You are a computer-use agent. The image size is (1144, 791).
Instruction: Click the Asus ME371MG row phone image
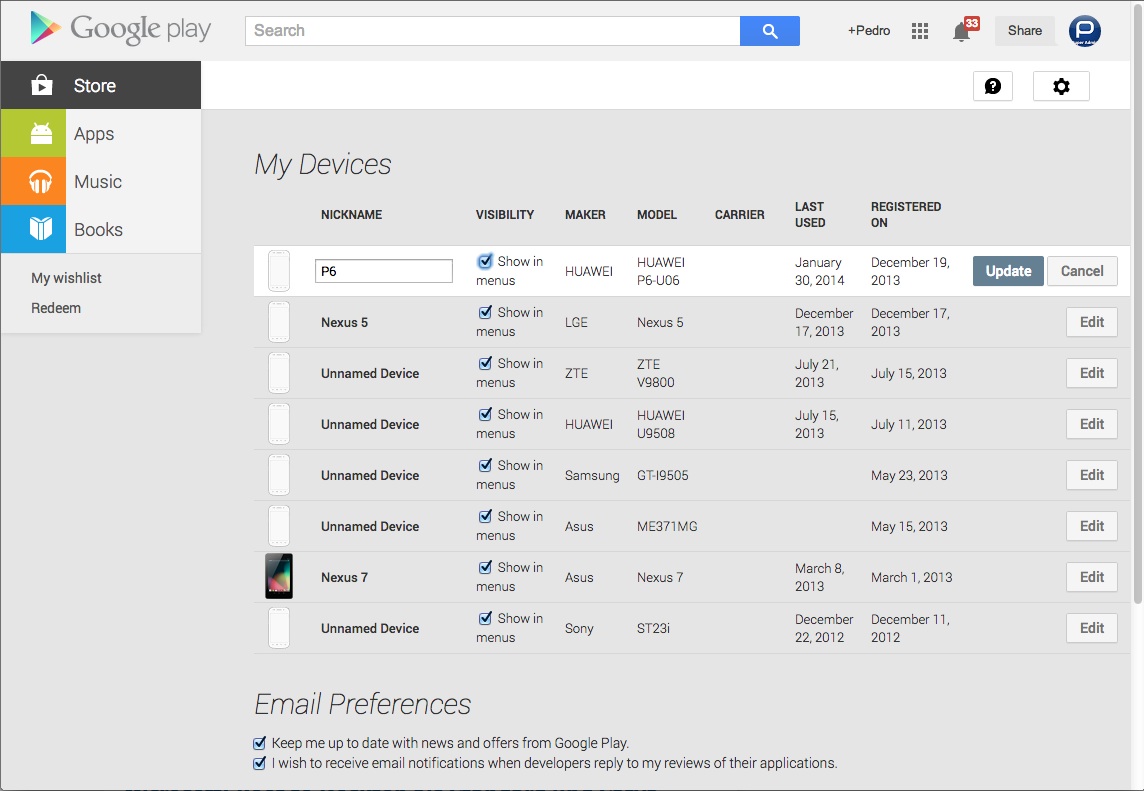pos(279,526)
